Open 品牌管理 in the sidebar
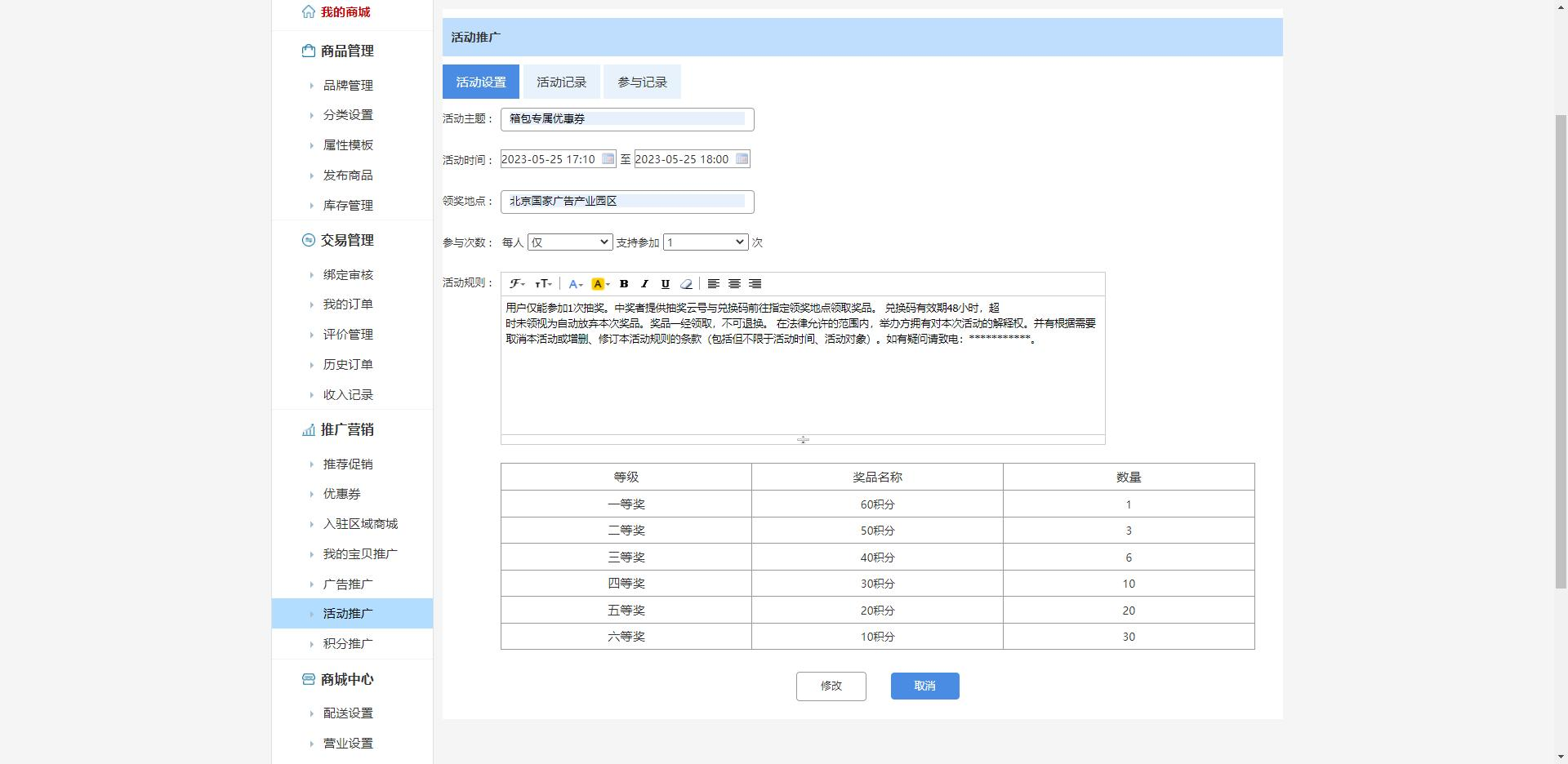The height and width of the screenshot is (764, 1568). point(348,85)
